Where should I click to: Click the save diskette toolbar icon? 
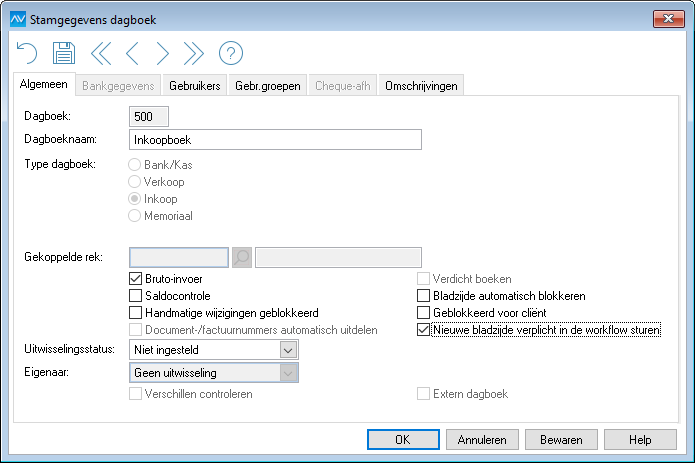coord(64,53)
